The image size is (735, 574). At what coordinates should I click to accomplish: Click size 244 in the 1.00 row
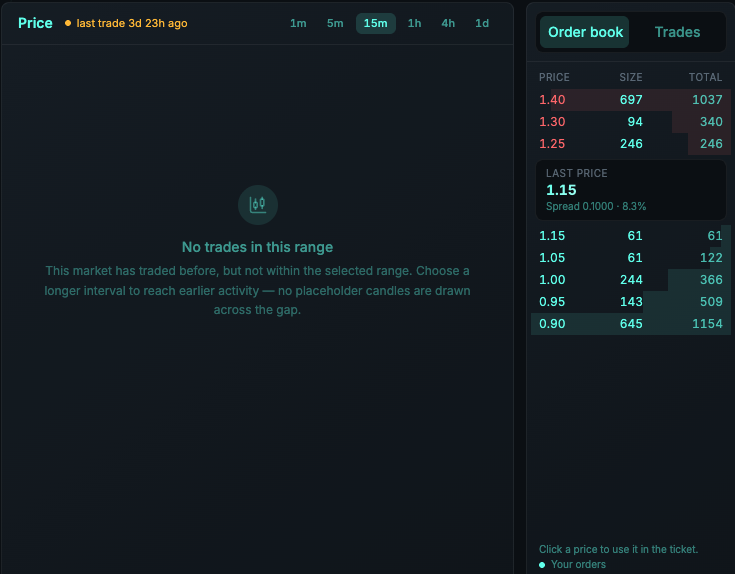point(631,280)
